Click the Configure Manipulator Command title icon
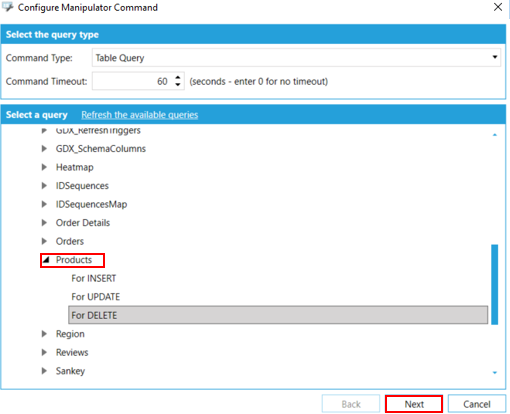 (7, 7)
